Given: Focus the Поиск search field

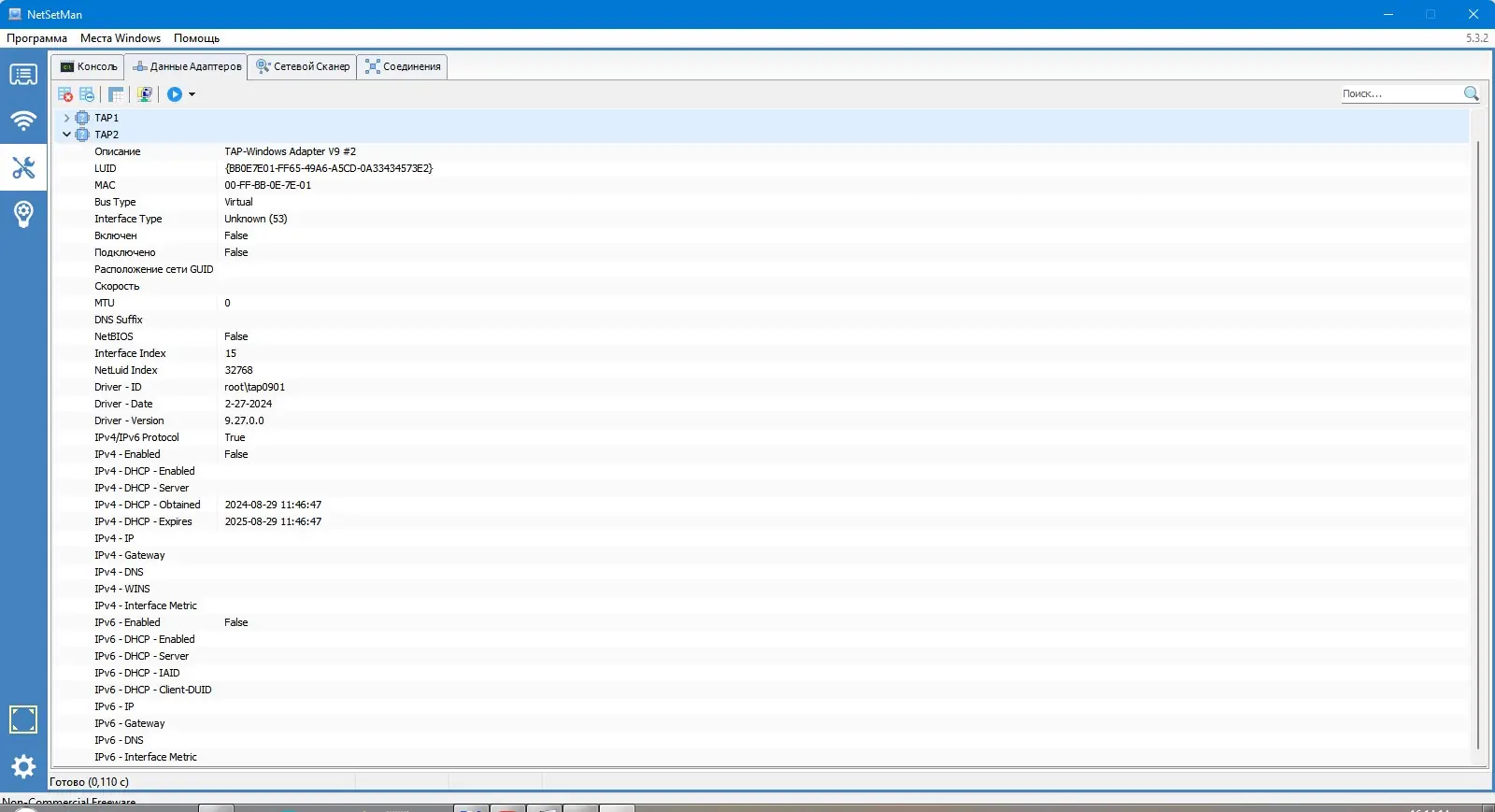Looking at the screenshot, I should (x=1401, y=93).
